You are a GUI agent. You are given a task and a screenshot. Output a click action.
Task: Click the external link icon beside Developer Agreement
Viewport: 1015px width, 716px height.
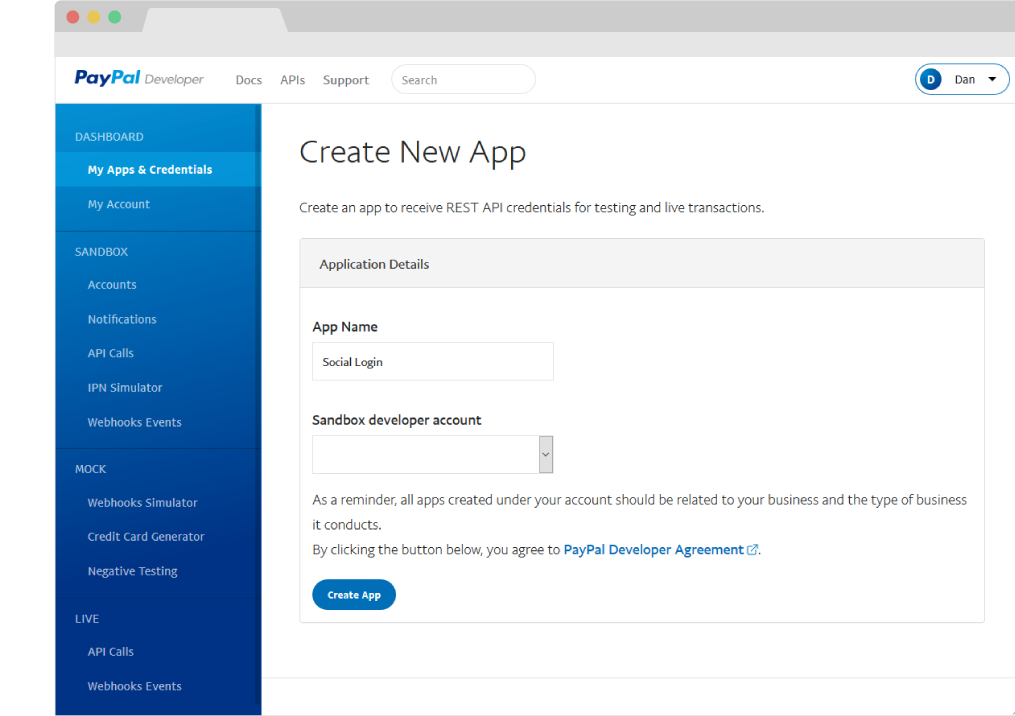(x=753, y=550)
